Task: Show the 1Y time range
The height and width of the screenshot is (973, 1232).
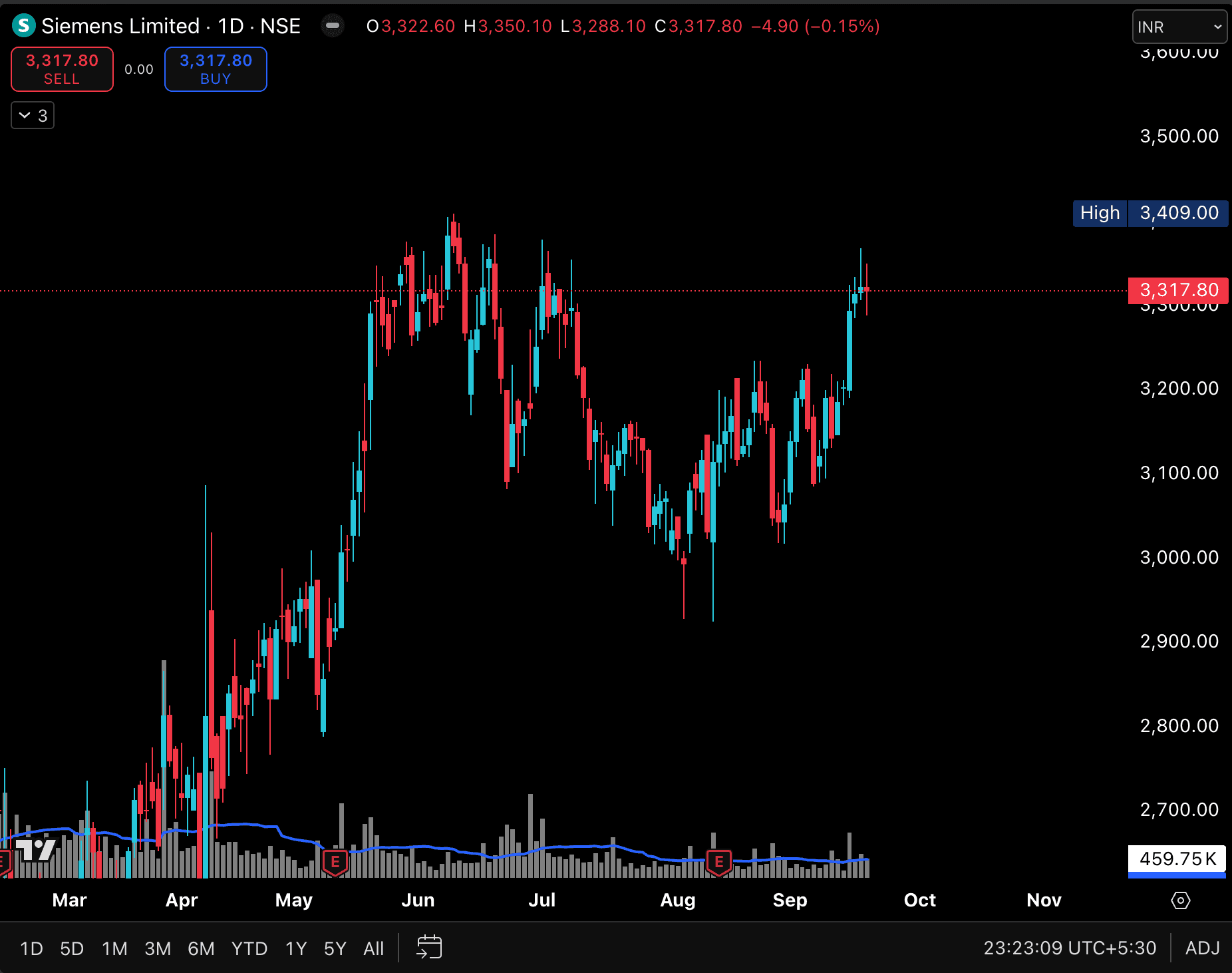Action: coord(296,948)
